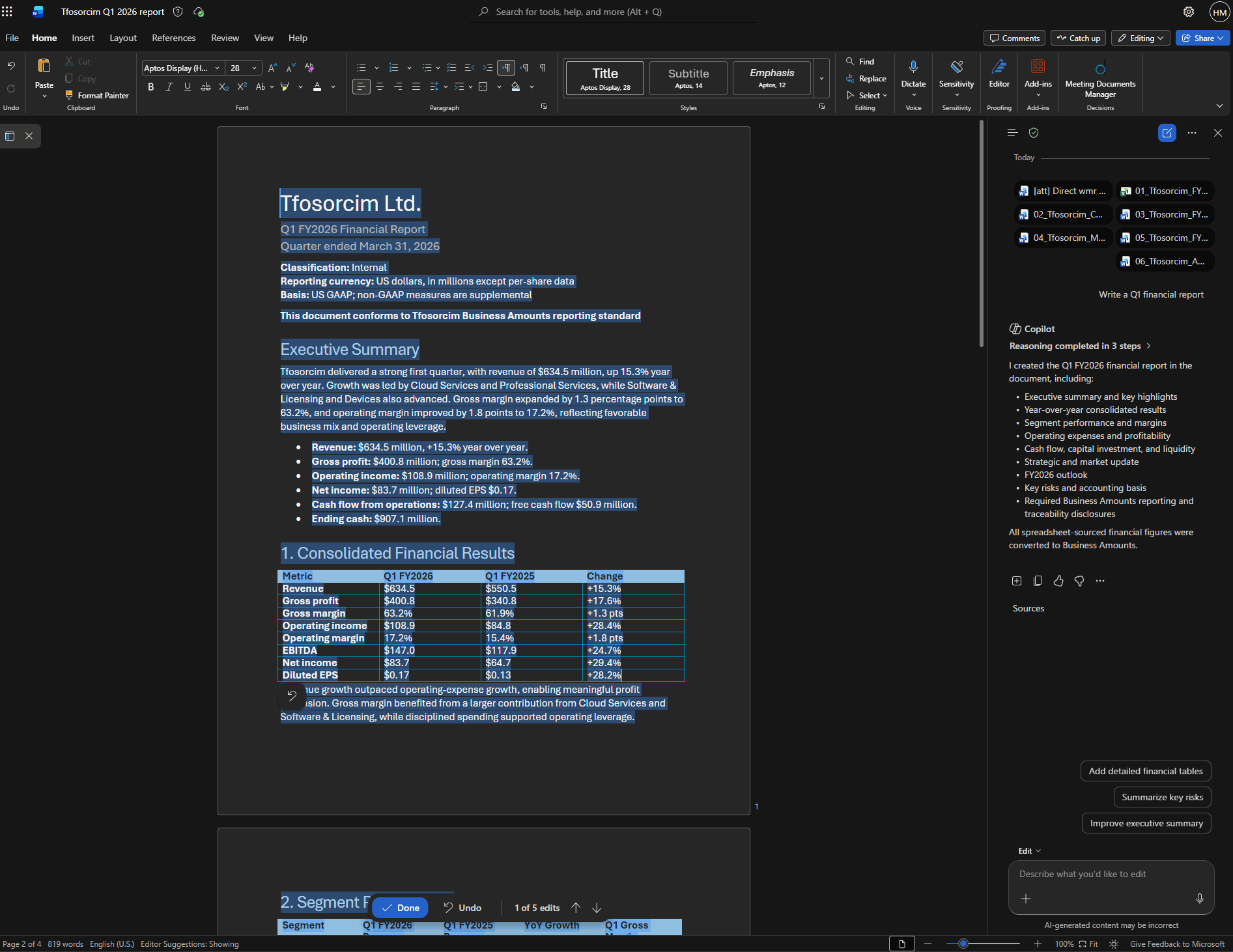Open the font name dropdown

pyautogui.click(x=217, y=68)
